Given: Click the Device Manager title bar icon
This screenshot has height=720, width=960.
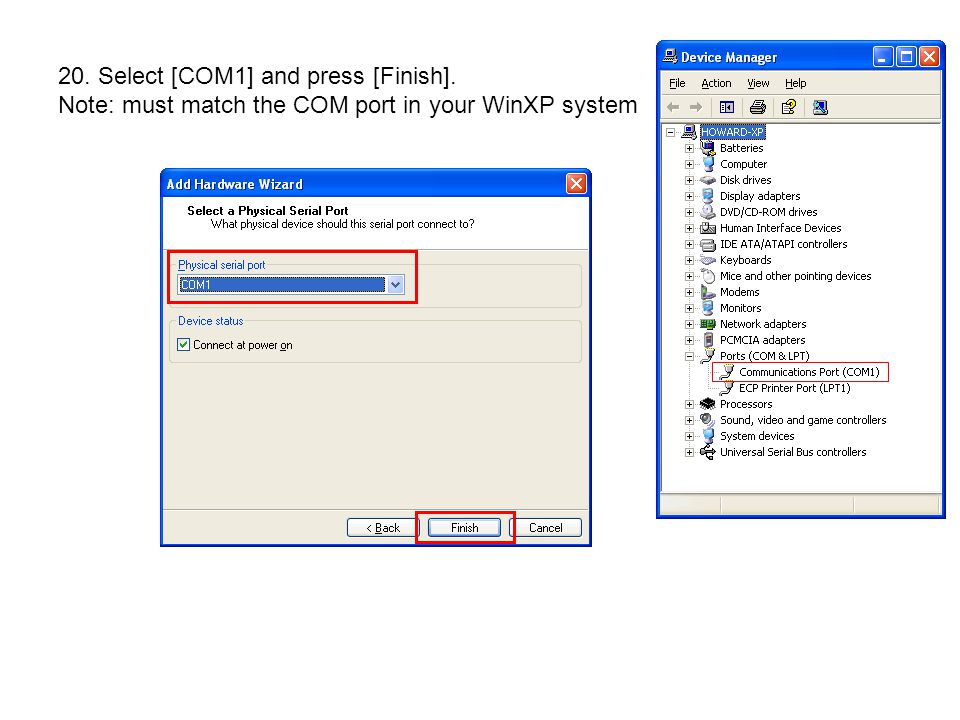Looking at the screenshot, I should [670, 56].
